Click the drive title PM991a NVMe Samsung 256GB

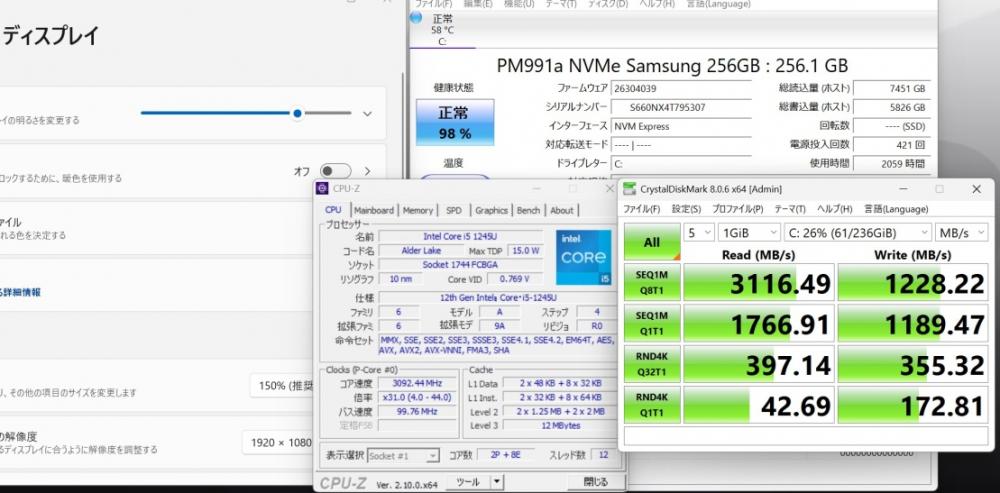[672, 66]
